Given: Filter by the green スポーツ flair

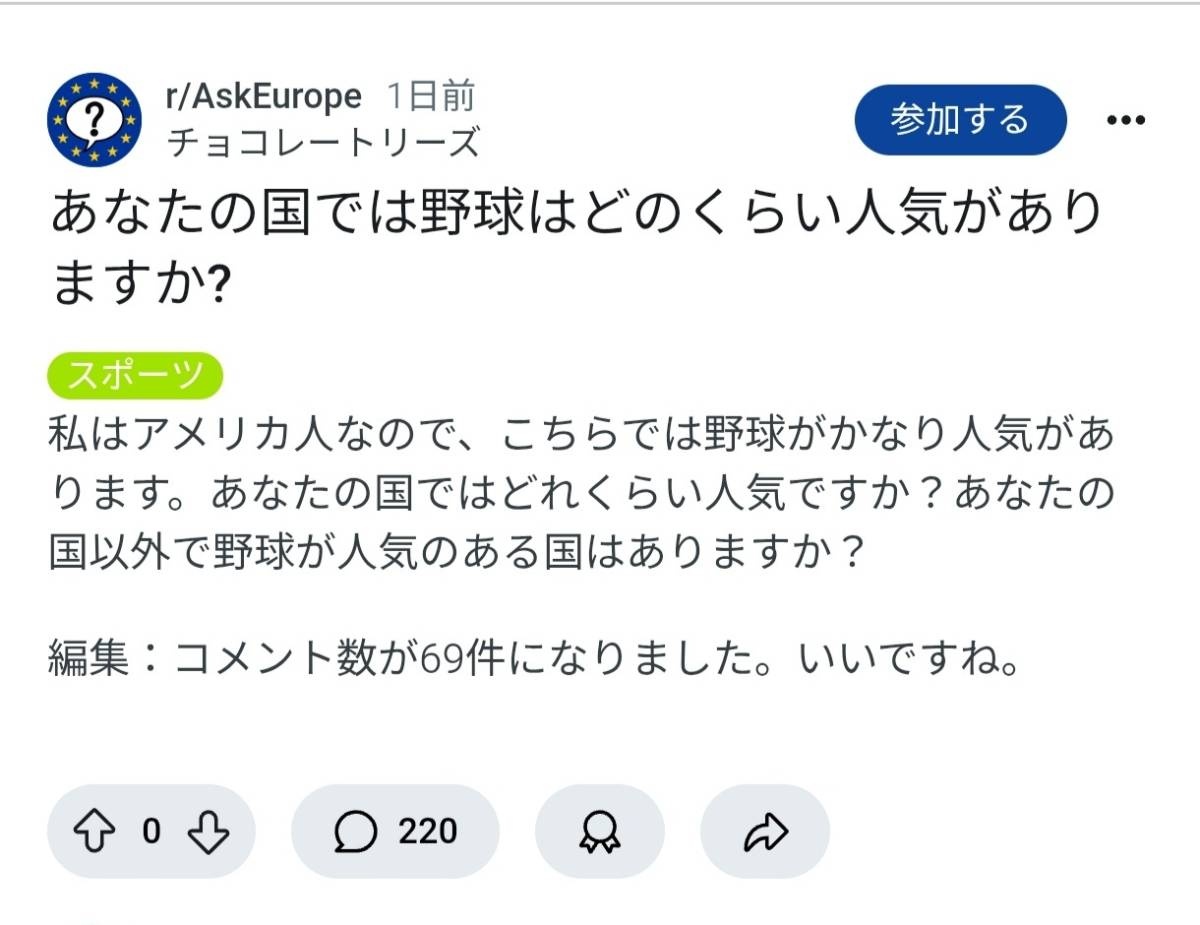Looking at the screenshot, I should click(135, 375).
